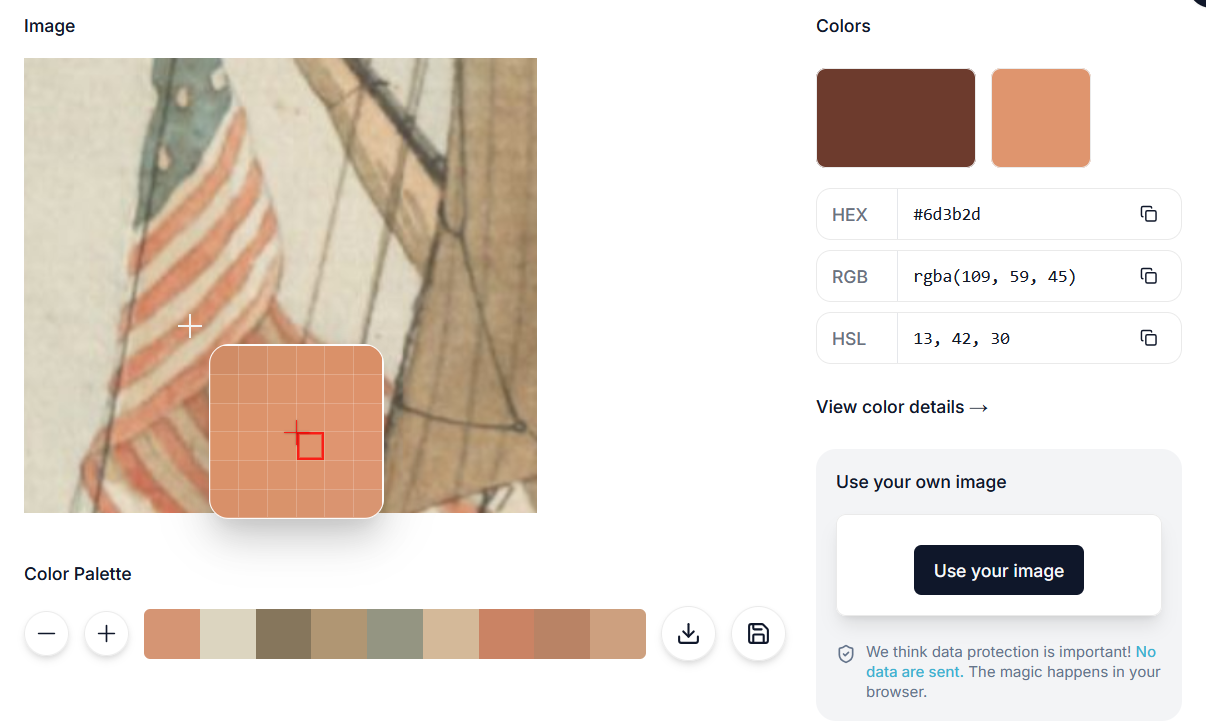Image resolution: width=1206 pixels, height=725 pixels.
Task: Copy the HEX color value
Action: [1149, 214]
